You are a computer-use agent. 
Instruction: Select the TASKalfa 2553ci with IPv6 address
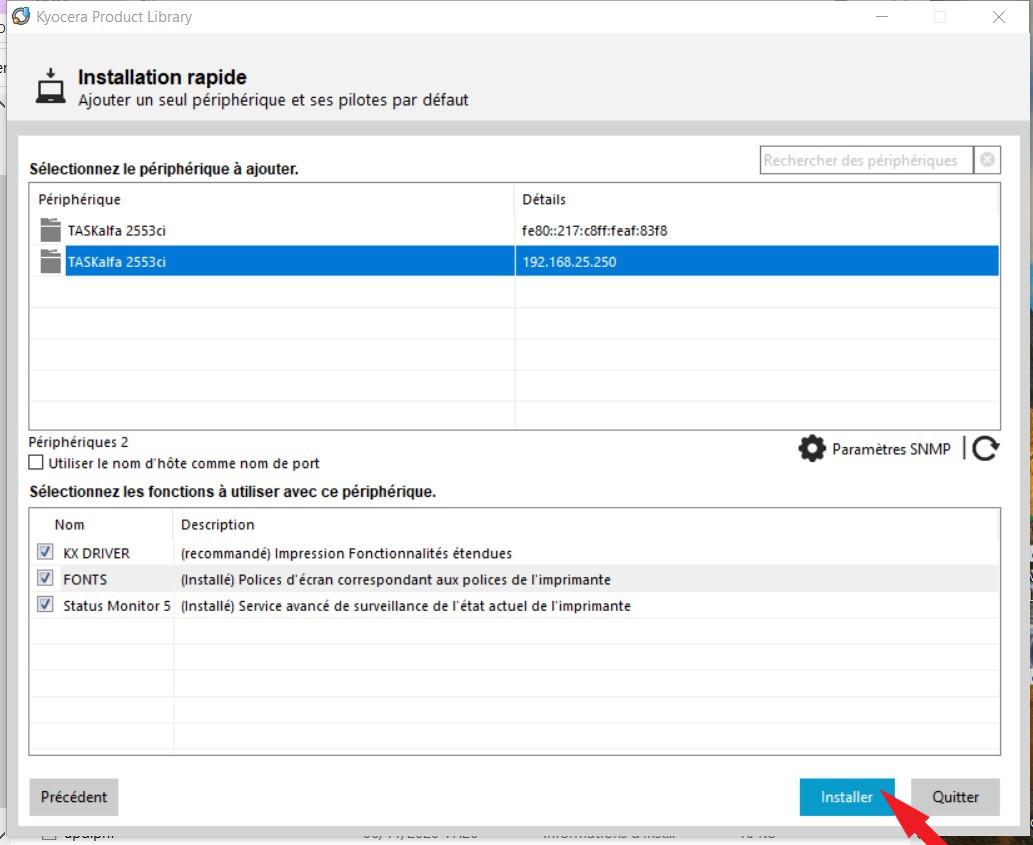pyautogui.click(x=117, y=231)
